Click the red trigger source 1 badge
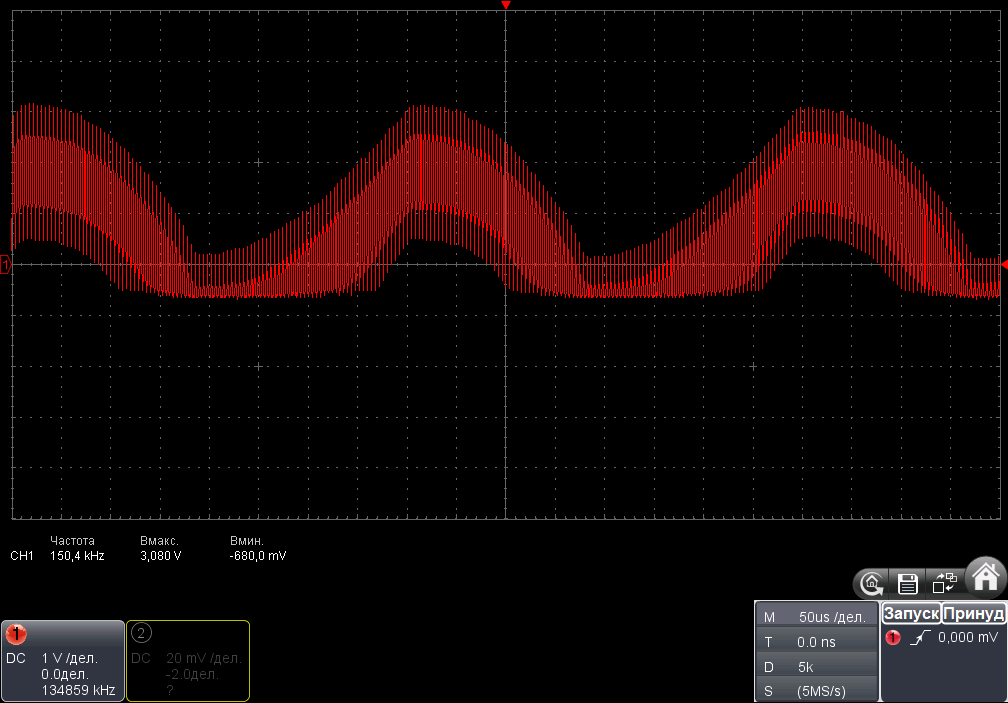The image size is (1008, 703). pos(893,637)
